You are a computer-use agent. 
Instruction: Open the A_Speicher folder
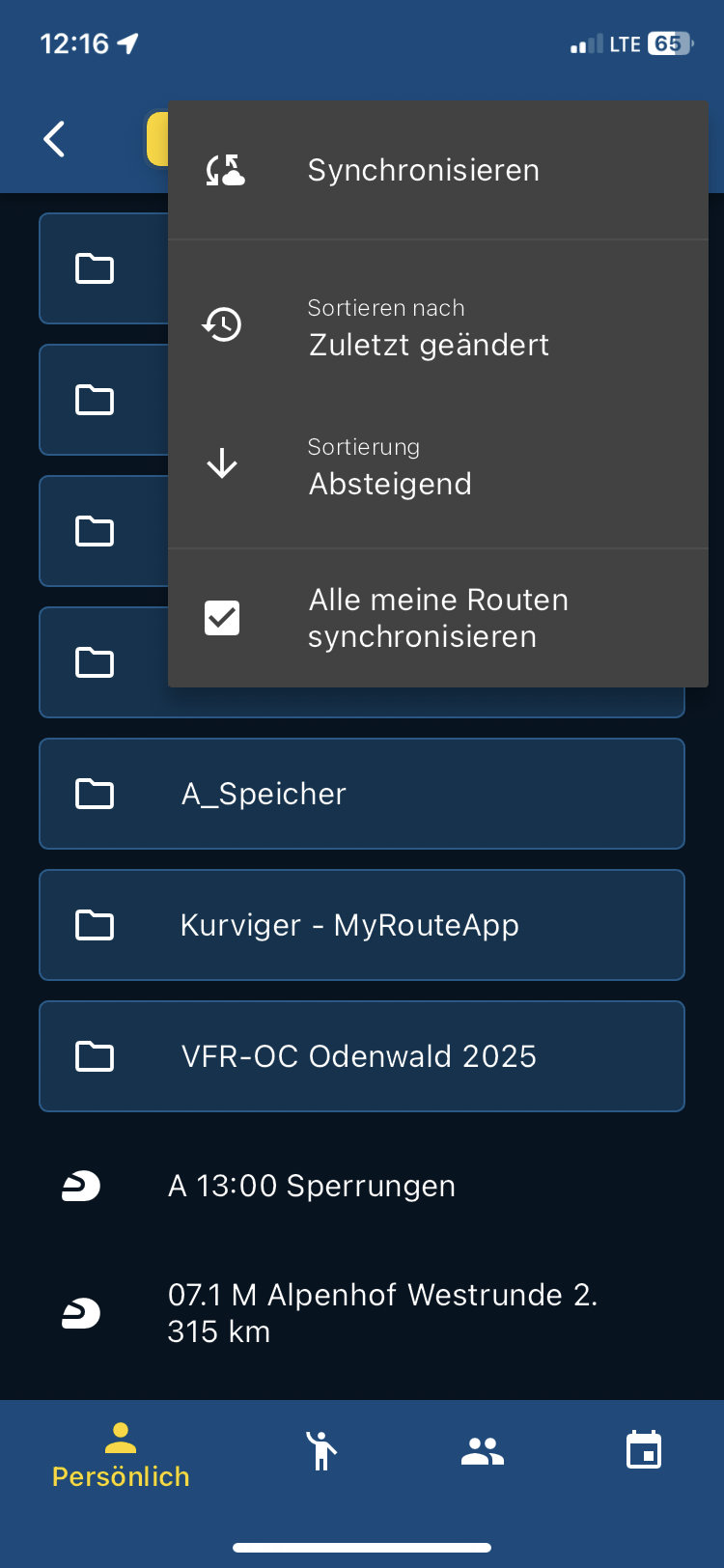pyautogui.click(x=362, y=794)
